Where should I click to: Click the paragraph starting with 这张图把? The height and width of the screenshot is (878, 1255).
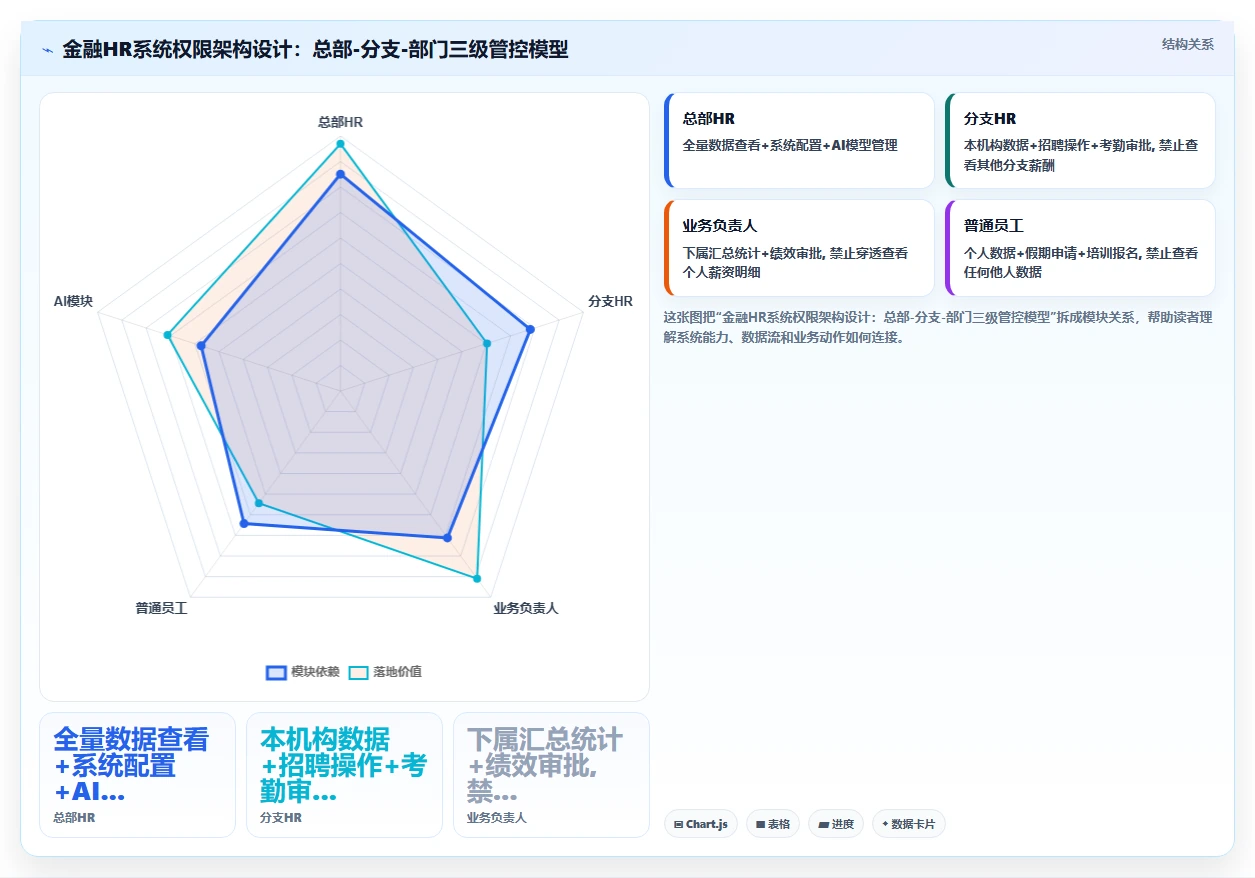click(938, 327)
